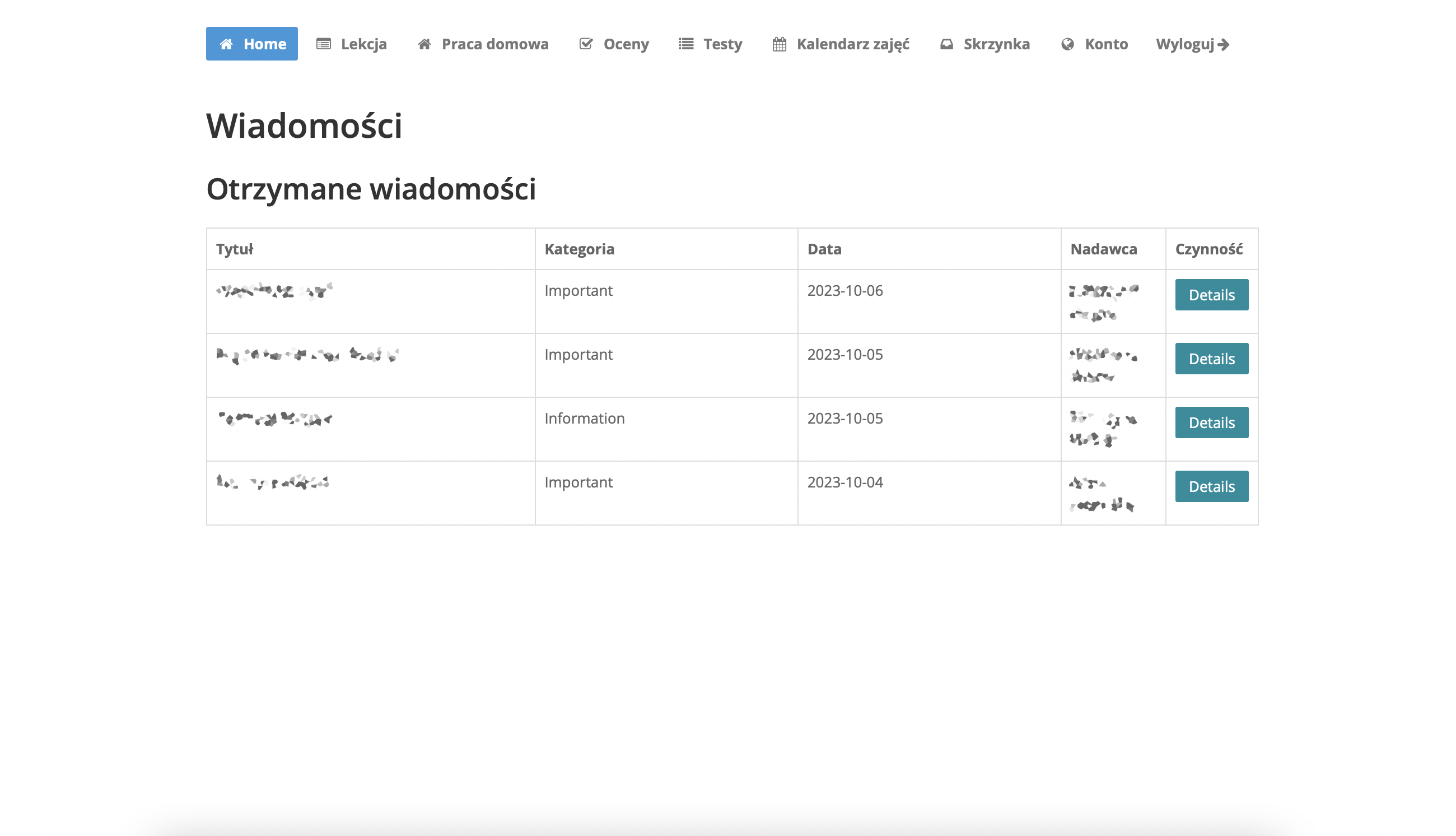Go to Oceny page
The image size is (1456, 836).
coord(626,44)
